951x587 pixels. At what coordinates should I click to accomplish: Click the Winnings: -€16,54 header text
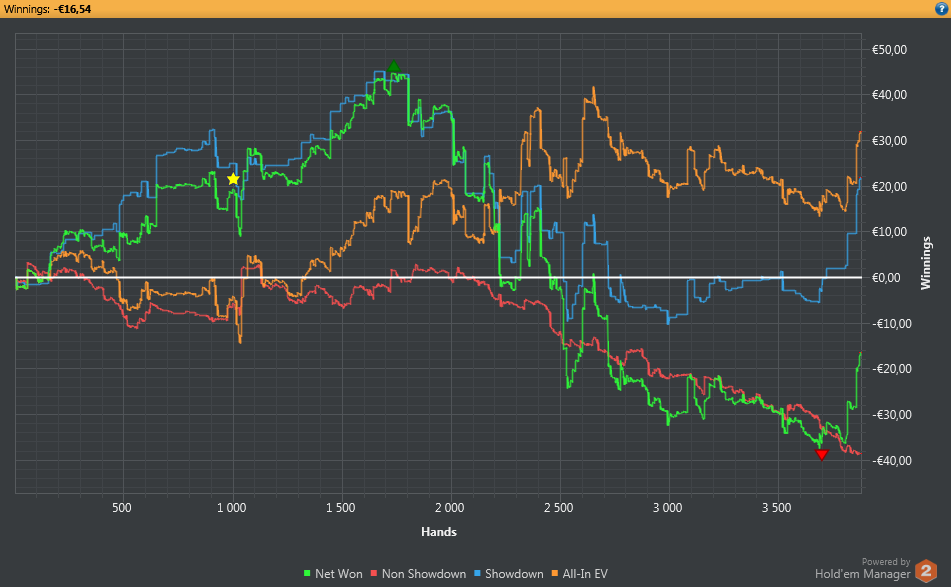pyautogui.click(x=47, y=9)
